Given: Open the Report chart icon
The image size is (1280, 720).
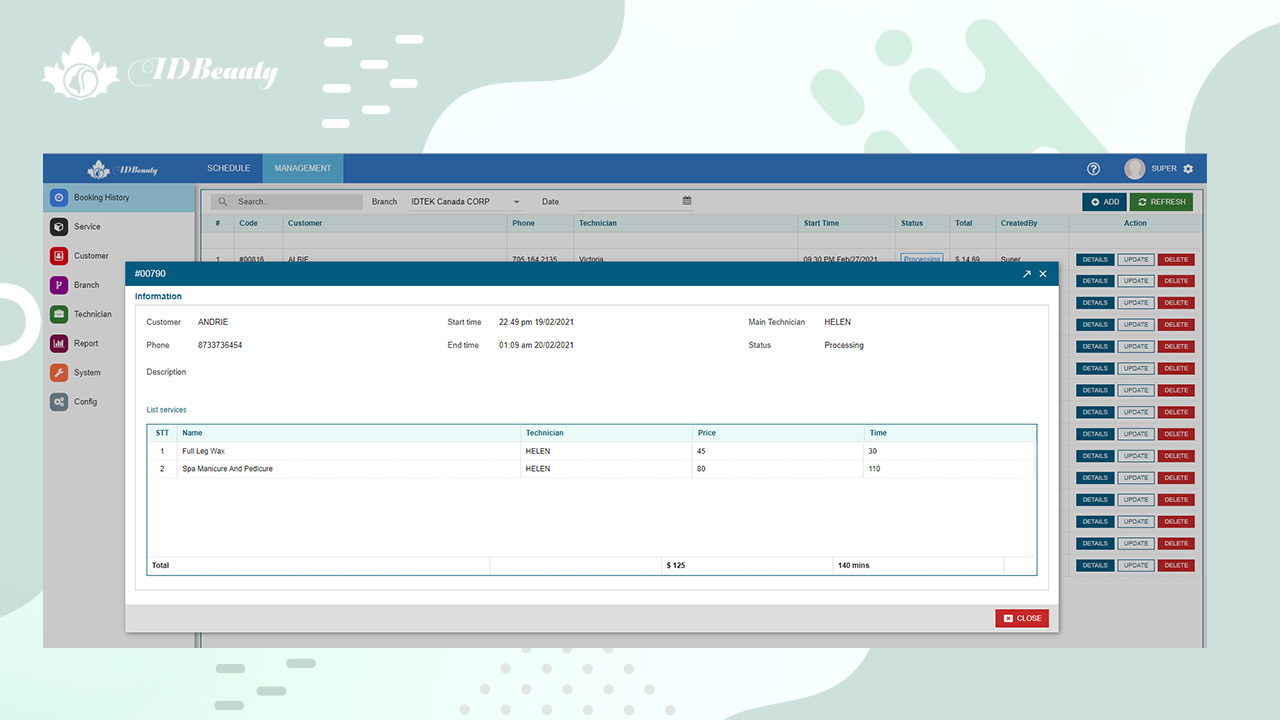Looking at the screenshot, I should pos(59,343).
